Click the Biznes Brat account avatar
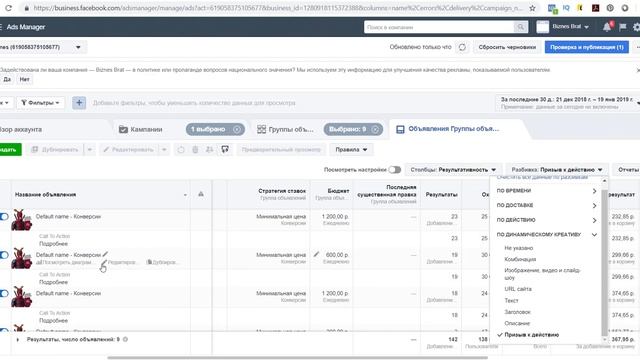The height and width of the screenshot is (360, 640). tap(542, 27)
